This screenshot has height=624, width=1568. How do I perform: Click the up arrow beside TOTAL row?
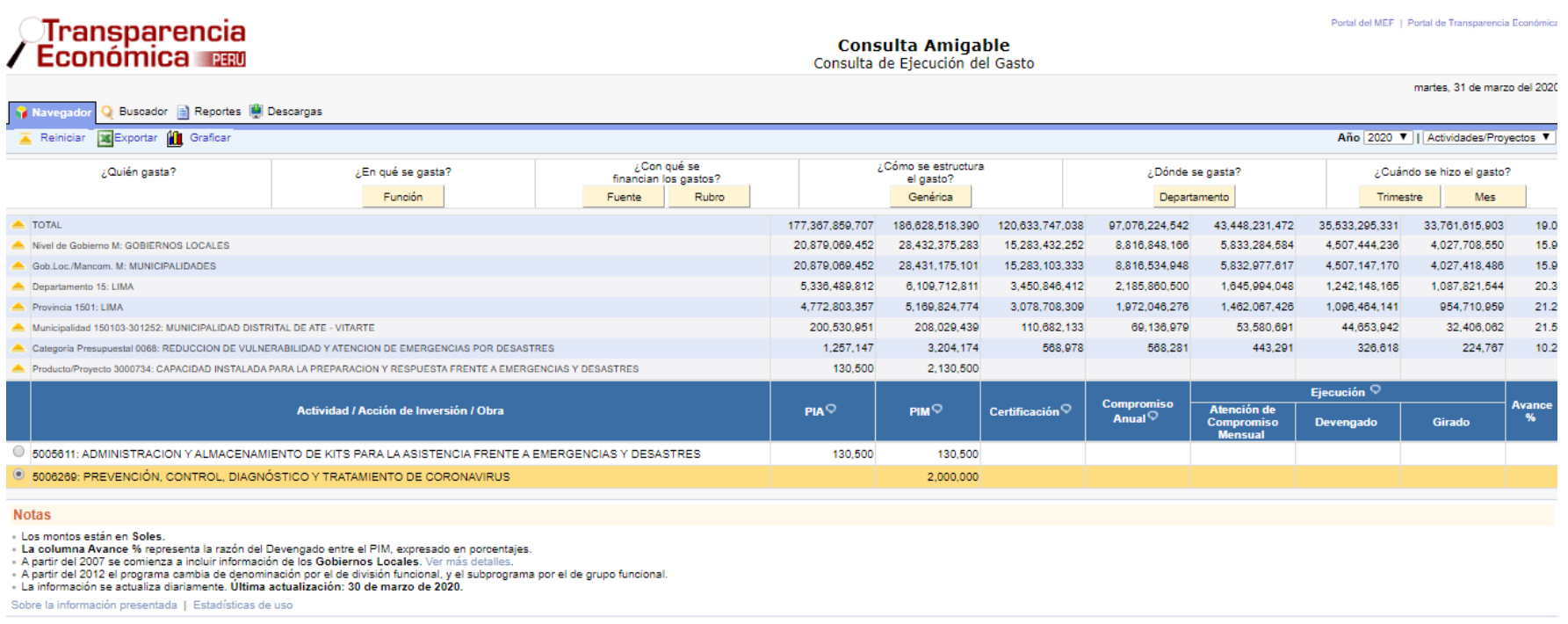coord(18,225)
